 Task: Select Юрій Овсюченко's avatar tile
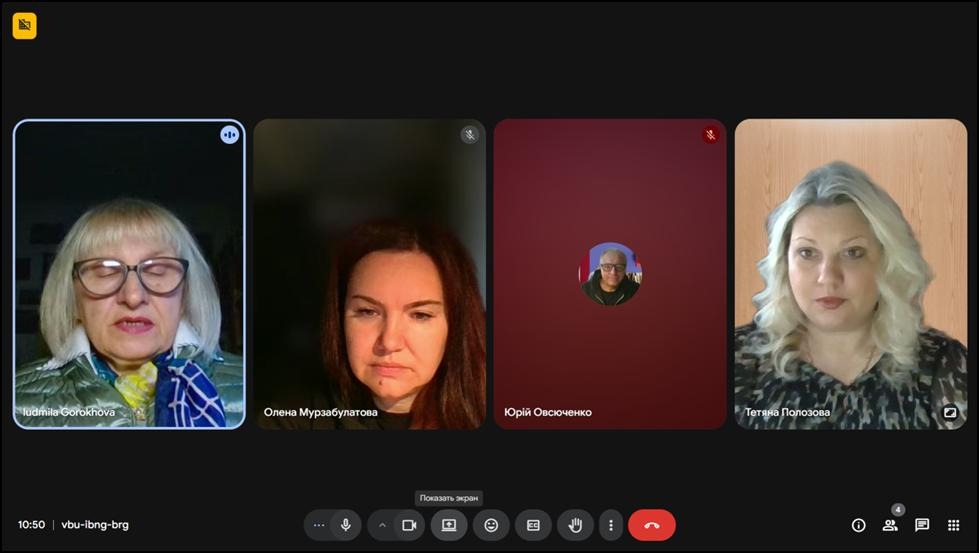610,274
